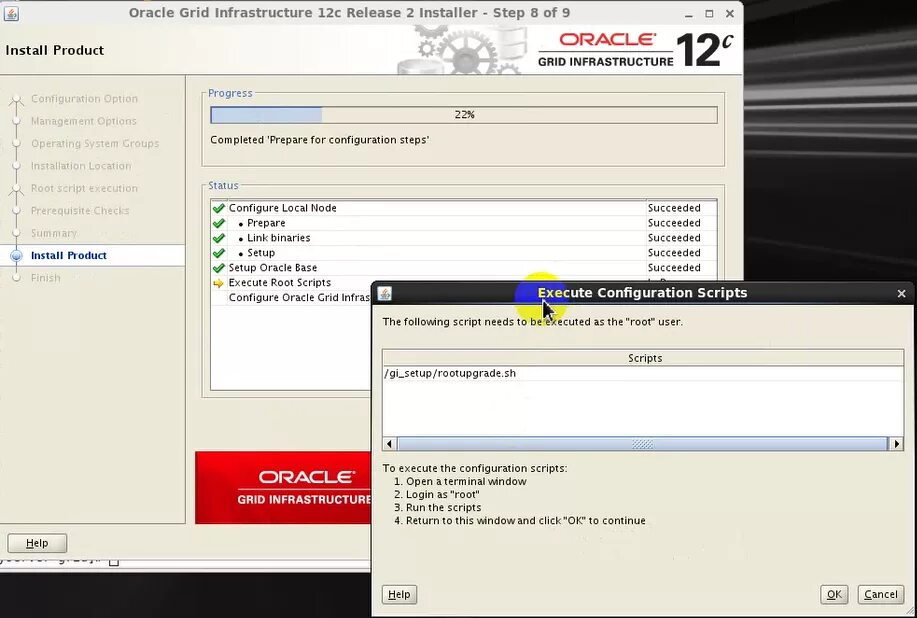Click the Scripts column header

coord(643,358)
